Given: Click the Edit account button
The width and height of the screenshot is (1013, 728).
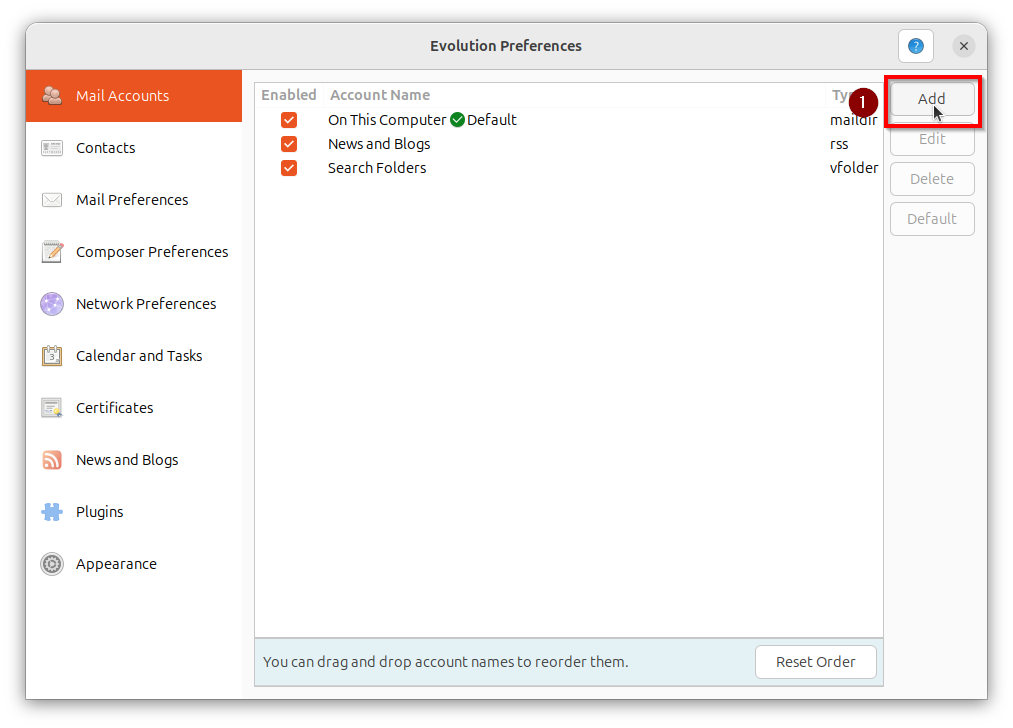Looking at the screenshot, I should 931,139.
